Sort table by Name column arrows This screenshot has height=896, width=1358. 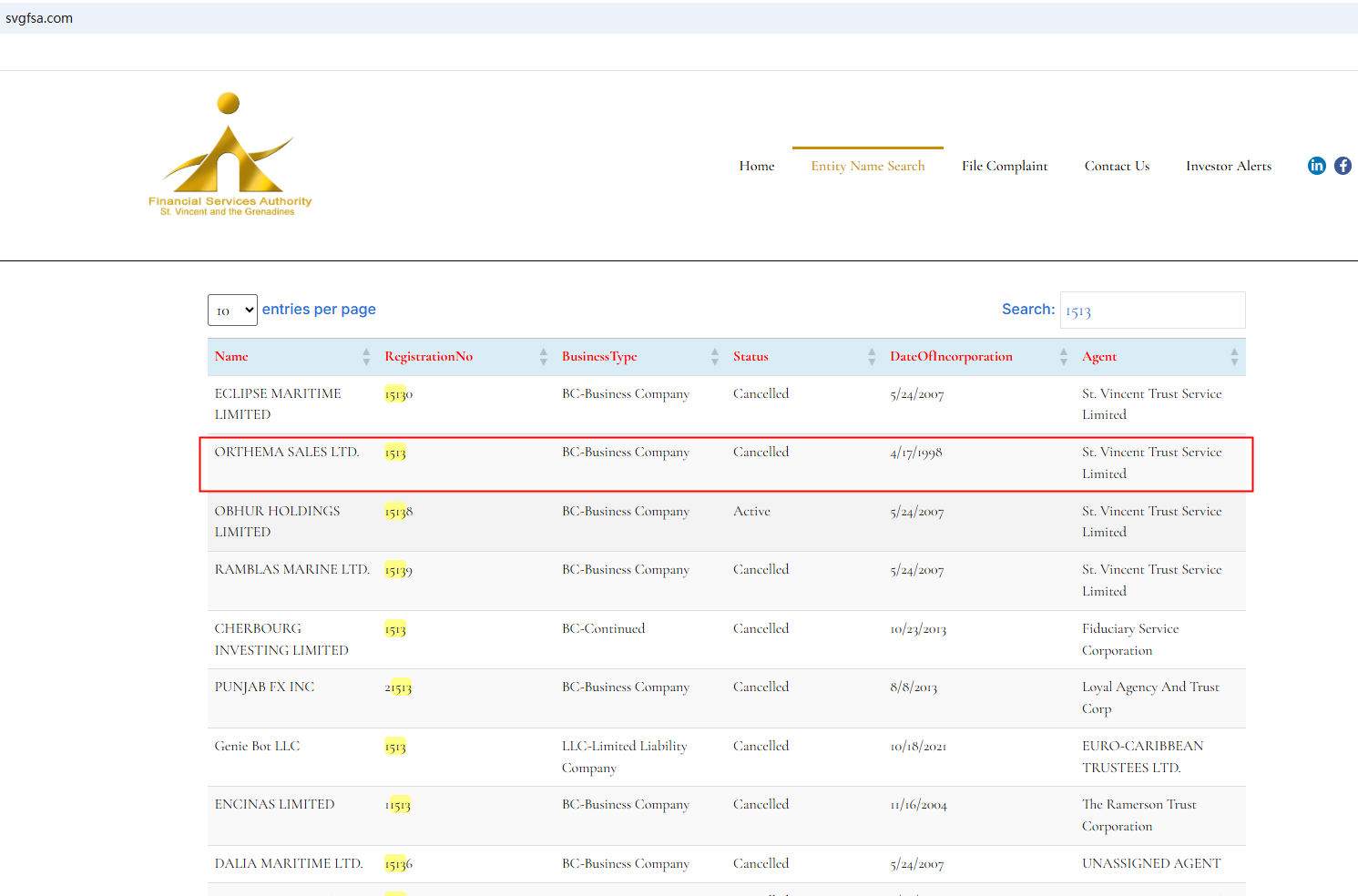[366, 357]
